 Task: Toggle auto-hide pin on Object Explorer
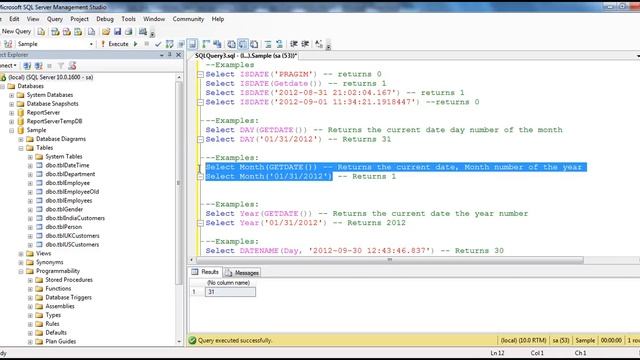pyautogui.click(x=170, y=55)
